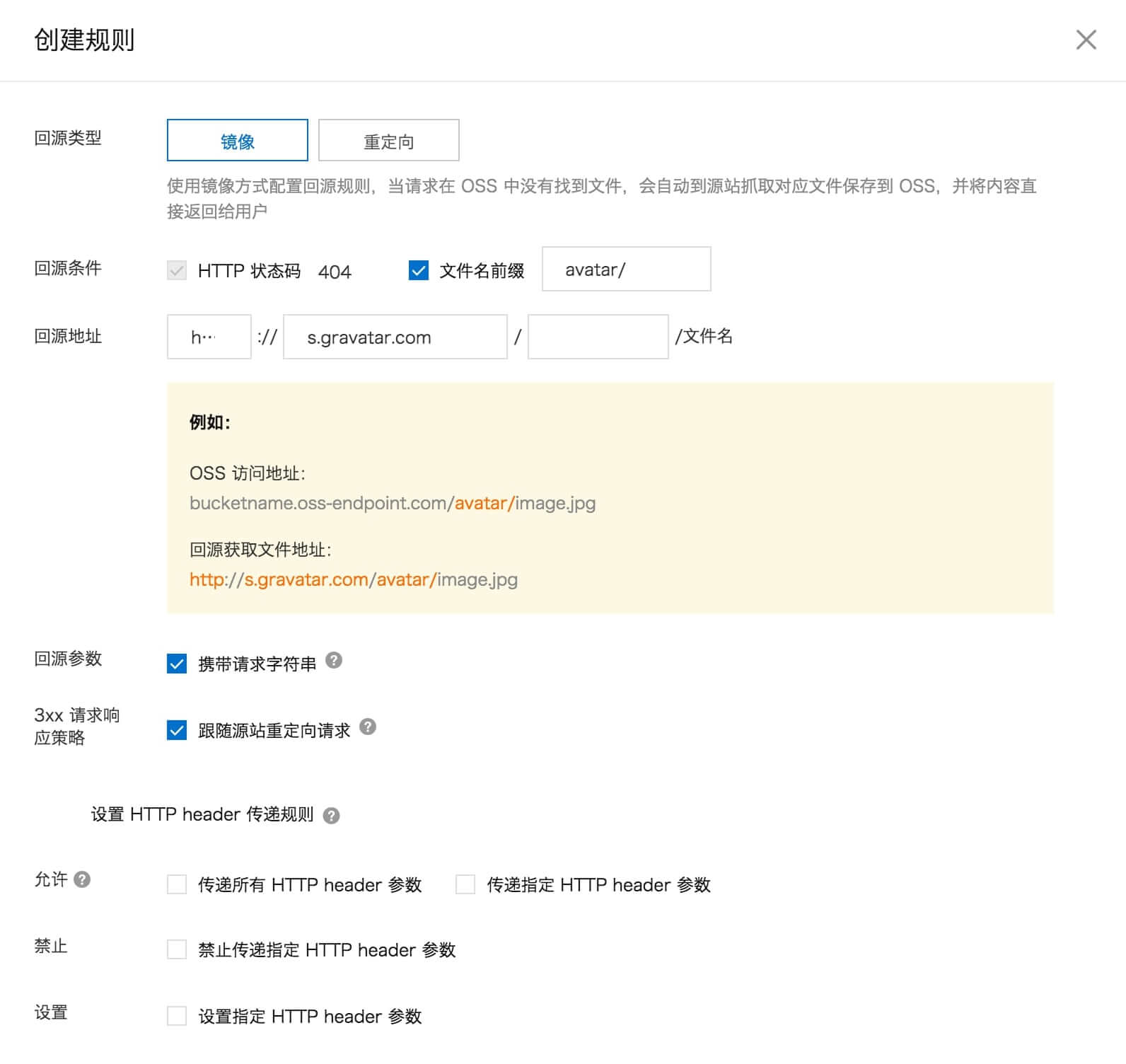Check 传递指定 HTTP header 参数

pyautogui.click(x=465, y=884)
